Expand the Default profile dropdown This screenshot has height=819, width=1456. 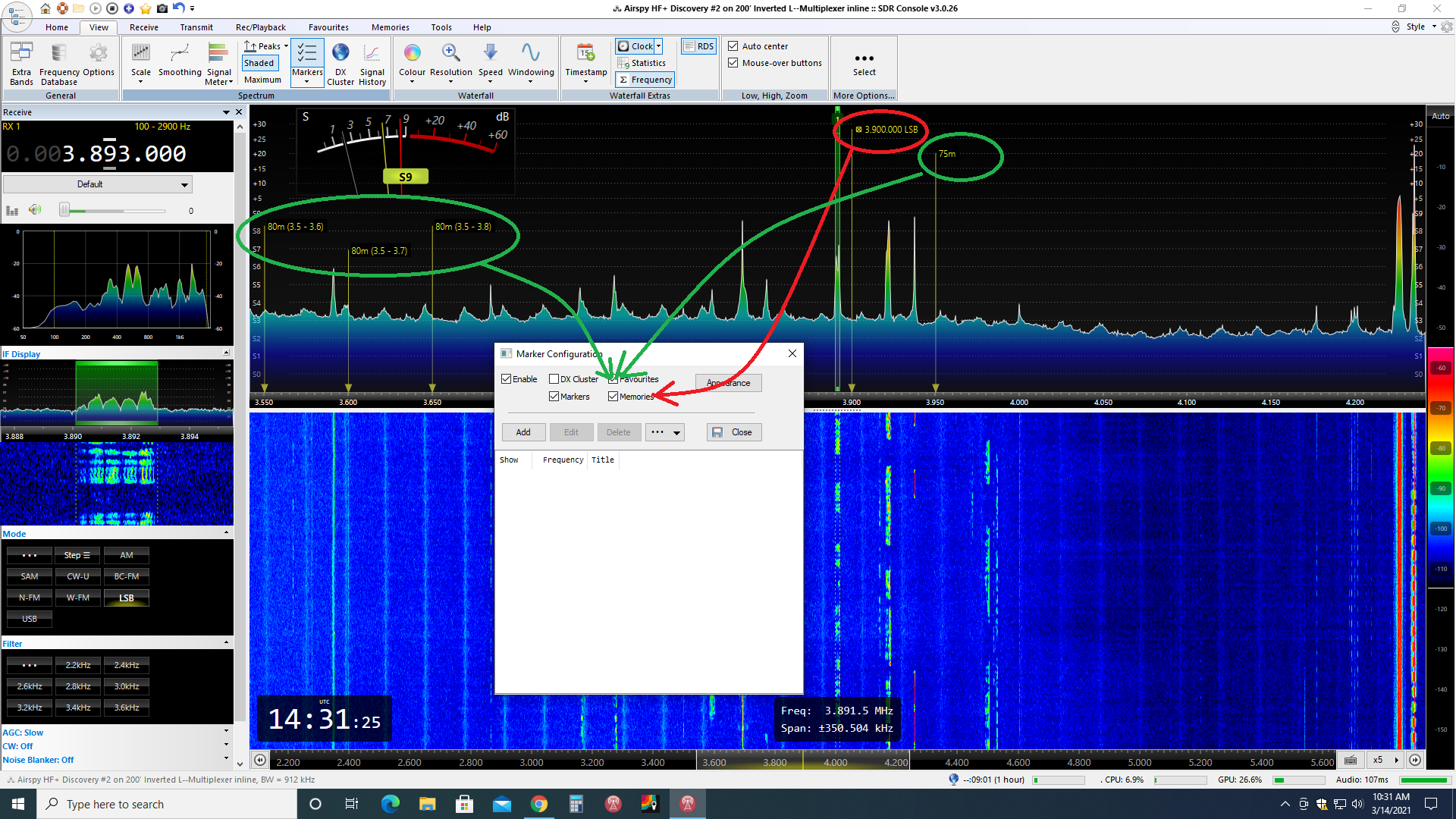click(x=184, y=184)
